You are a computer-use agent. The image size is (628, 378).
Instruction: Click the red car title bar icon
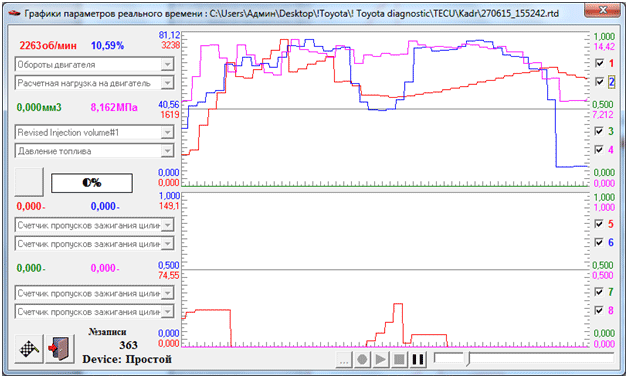(15, 13)
